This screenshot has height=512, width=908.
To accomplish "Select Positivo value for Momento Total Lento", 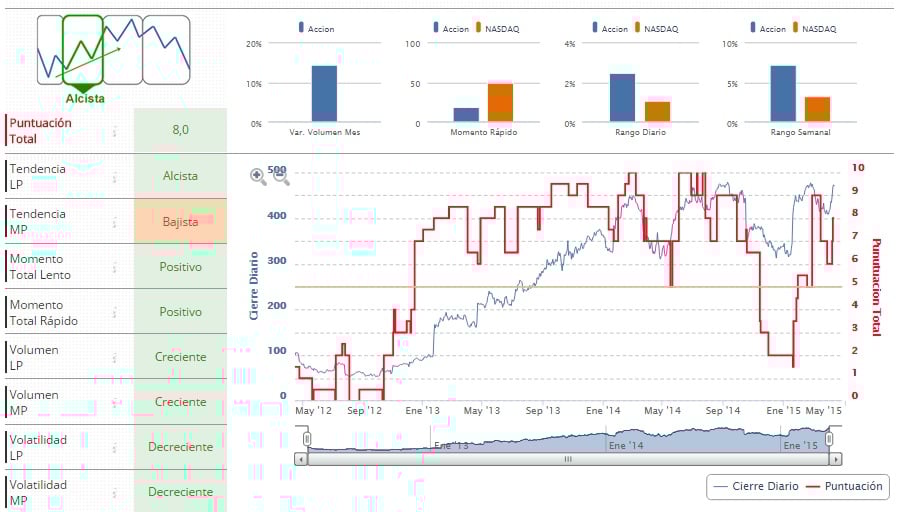I will click(x=180, y=266).
